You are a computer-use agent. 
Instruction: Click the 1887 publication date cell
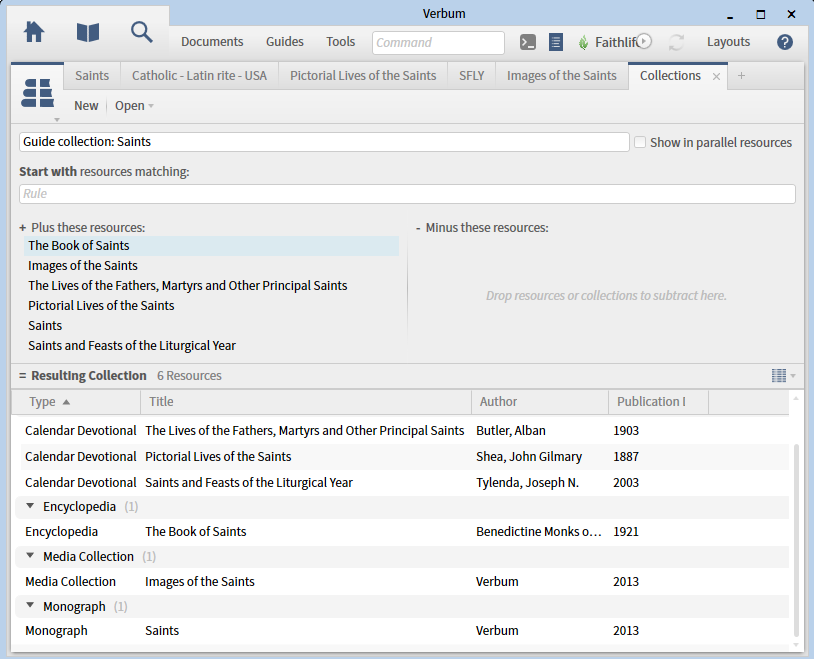(x=626, y=456)
